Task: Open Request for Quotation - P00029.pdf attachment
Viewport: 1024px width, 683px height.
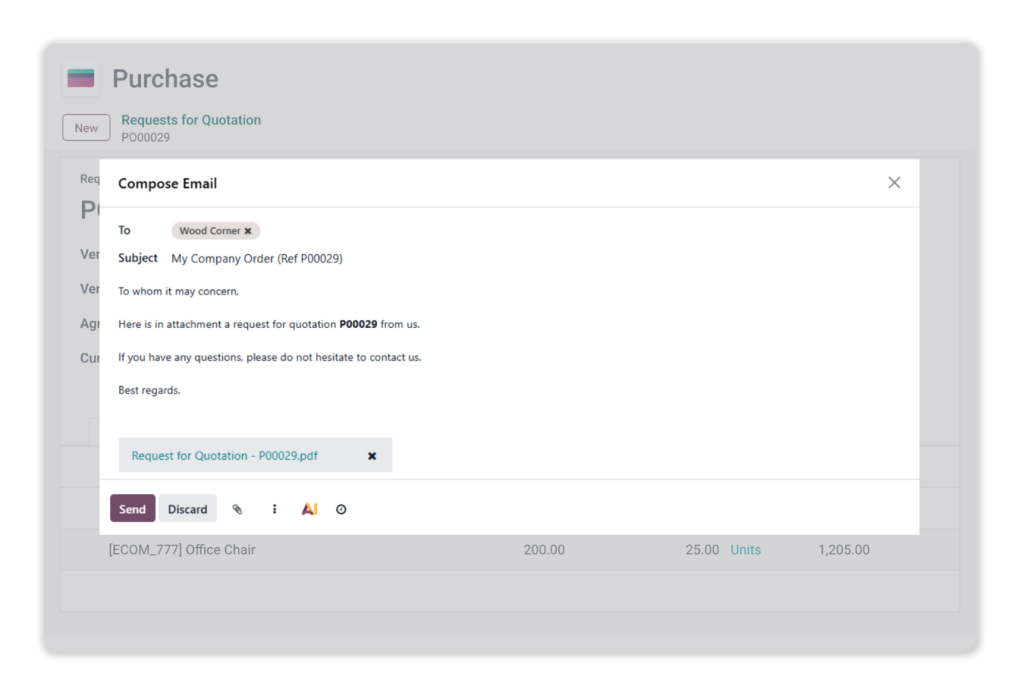Action: pos(225,456)
